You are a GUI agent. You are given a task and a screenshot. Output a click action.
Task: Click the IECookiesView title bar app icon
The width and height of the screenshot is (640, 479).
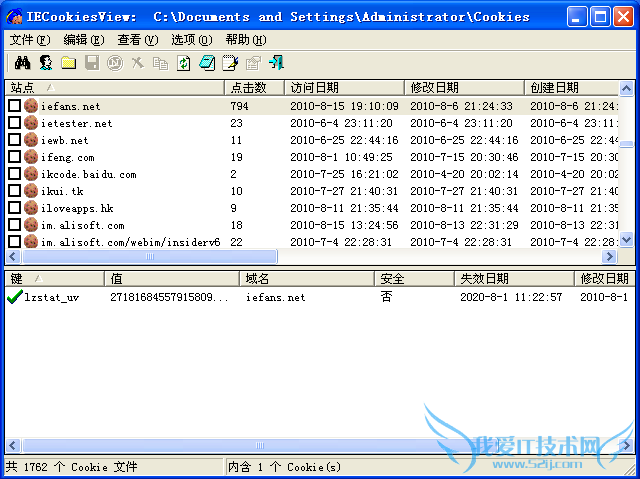coord(15,17)
